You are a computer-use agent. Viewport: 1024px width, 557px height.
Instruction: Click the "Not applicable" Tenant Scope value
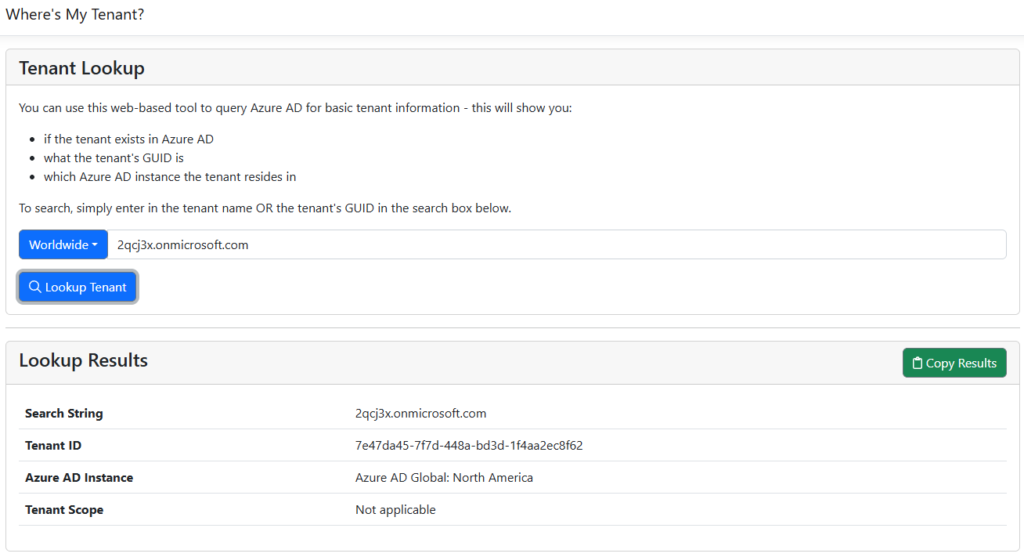tap(395, 509)
